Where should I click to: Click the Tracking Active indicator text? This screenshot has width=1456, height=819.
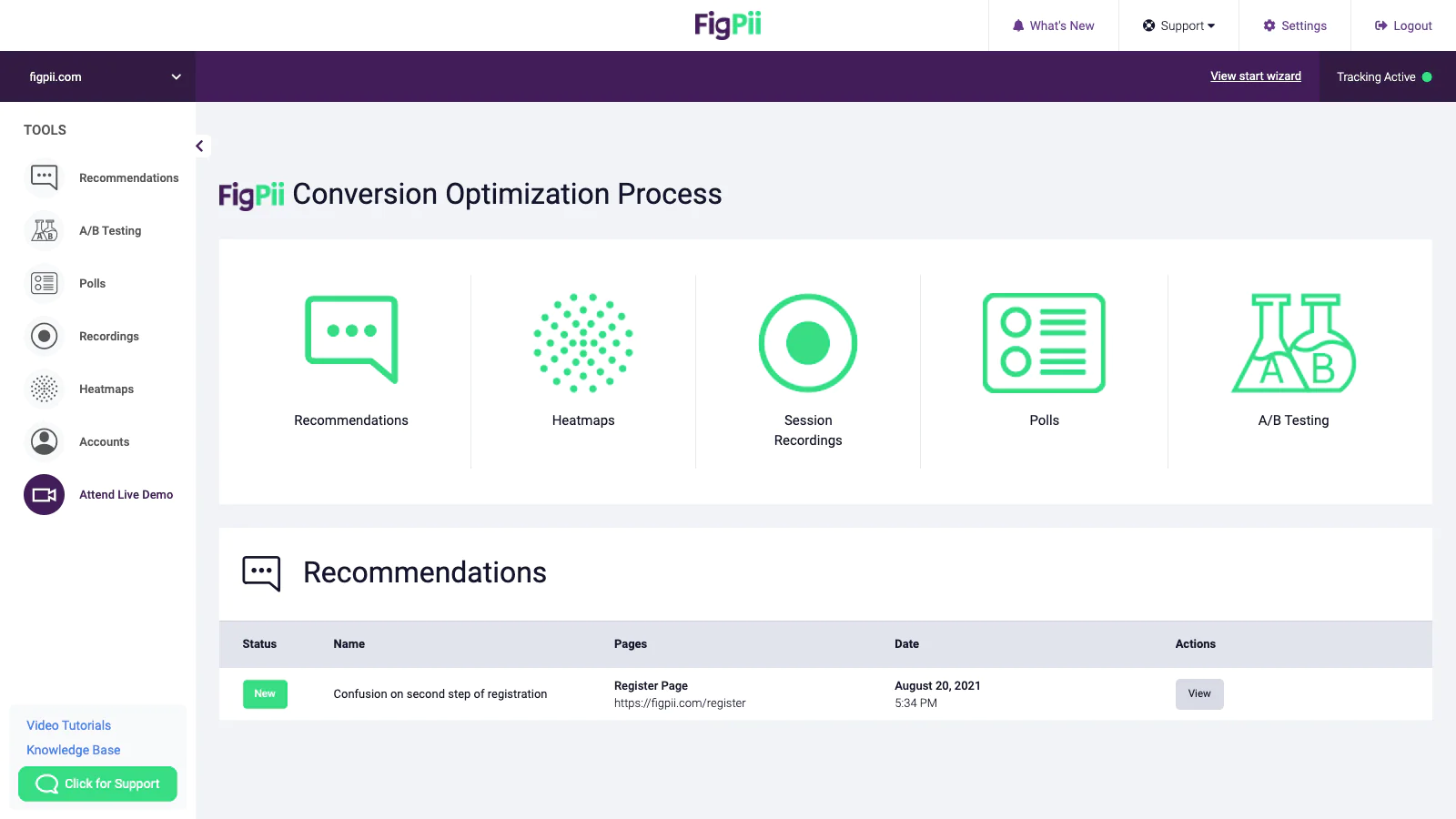(1376, 77)
